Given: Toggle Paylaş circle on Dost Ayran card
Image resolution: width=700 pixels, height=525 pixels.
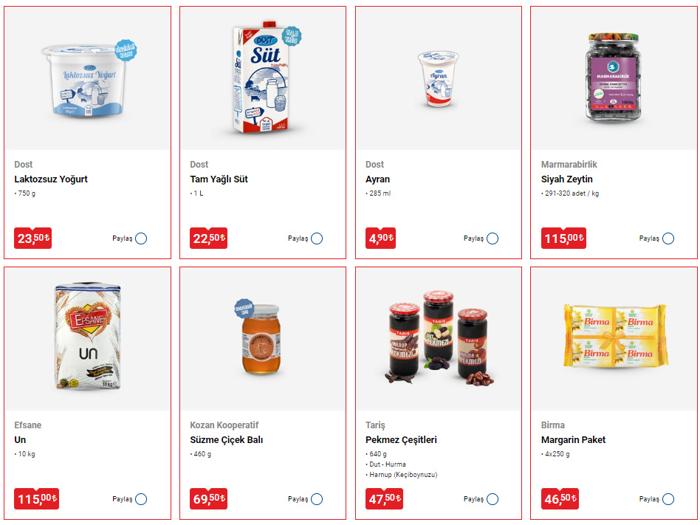Looking at the screenshot, I should (x=492, y=238).
